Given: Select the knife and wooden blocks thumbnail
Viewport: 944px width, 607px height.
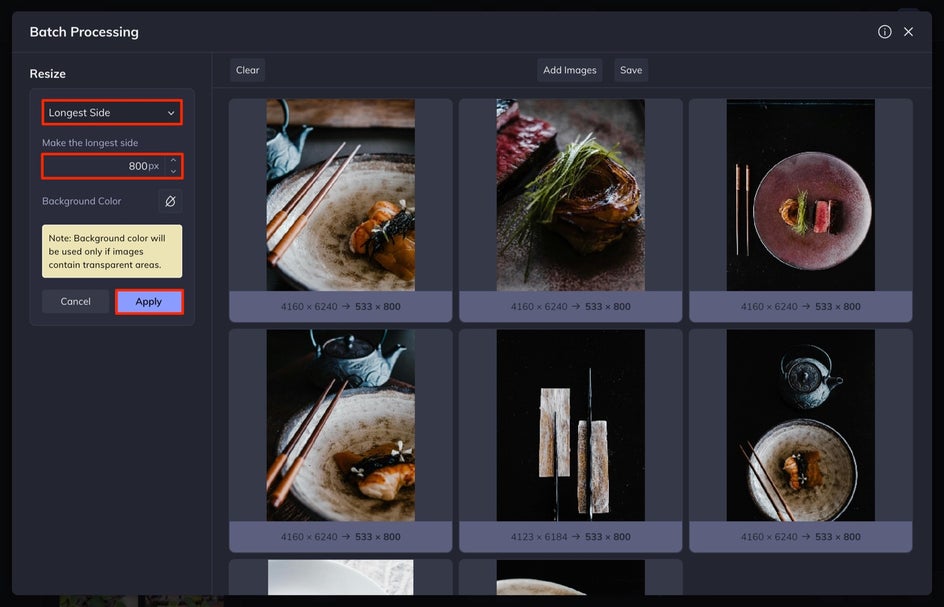Looking at the screenshot, I should click(x=571, y=425).
